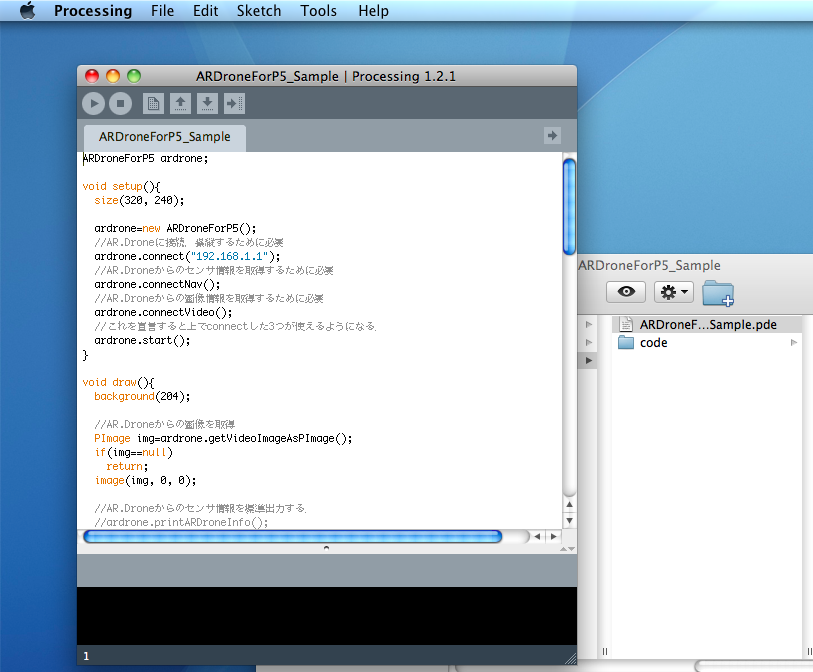Image resolution: width=813 pixels, height=672 pixels.
Task: Open the File menu
Action: point(162,10)
